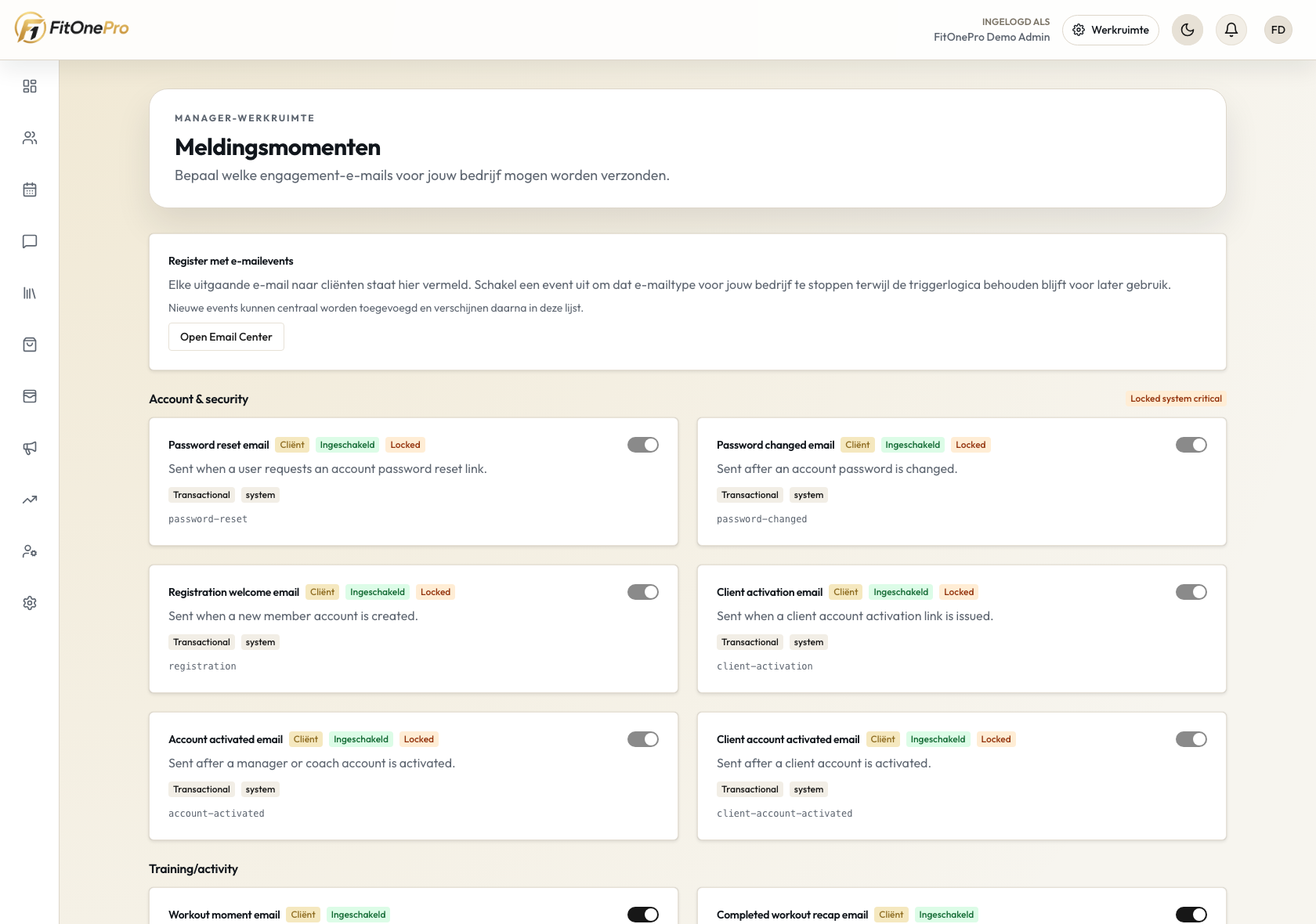Click the password-reset slug text
Screen dimensions: 1316x924
208,519
